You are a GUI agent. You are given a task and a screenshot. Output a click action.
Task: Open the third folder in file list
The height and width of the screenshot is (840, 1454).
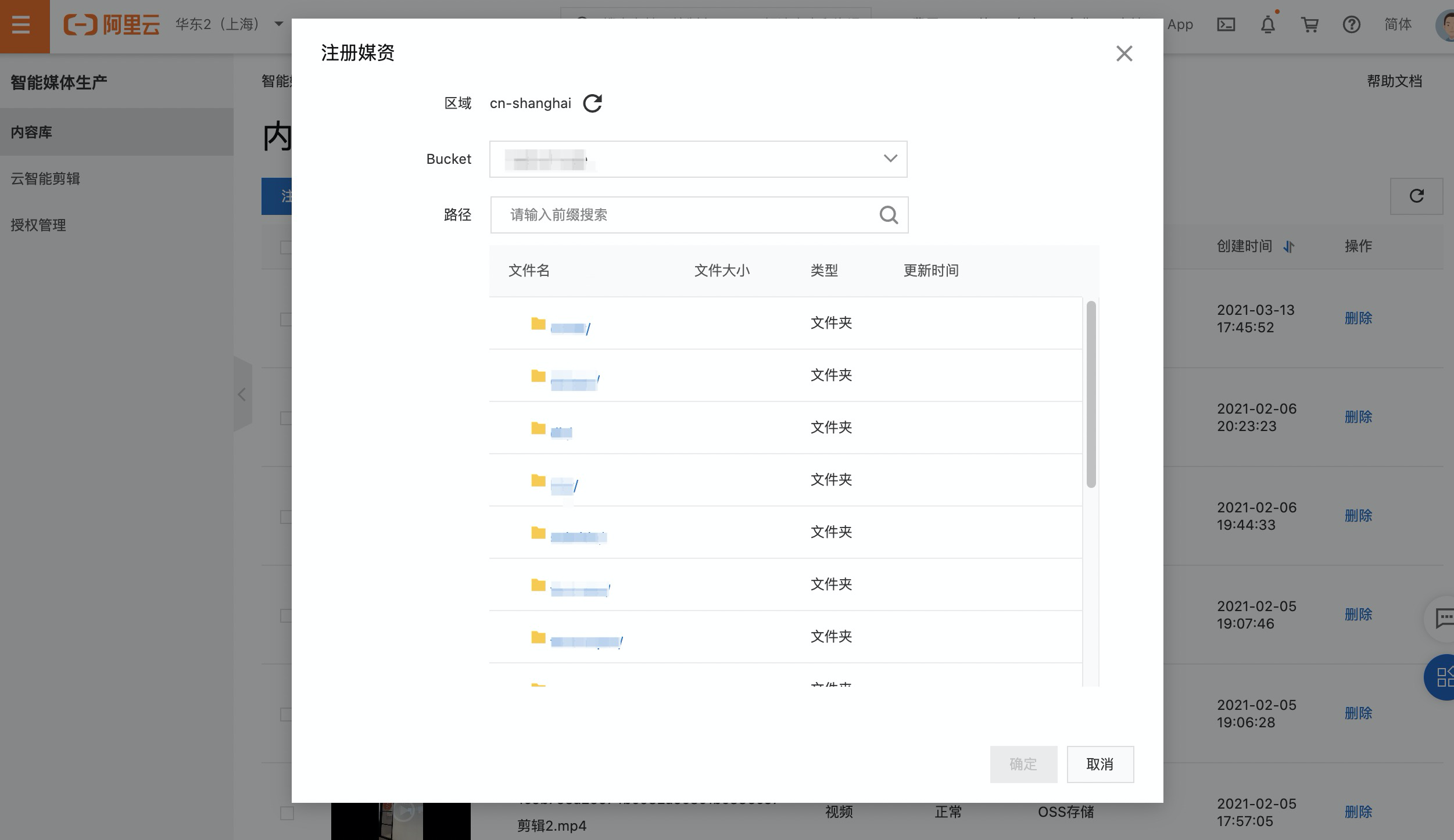pyautogui.click(x=561, y=432)
